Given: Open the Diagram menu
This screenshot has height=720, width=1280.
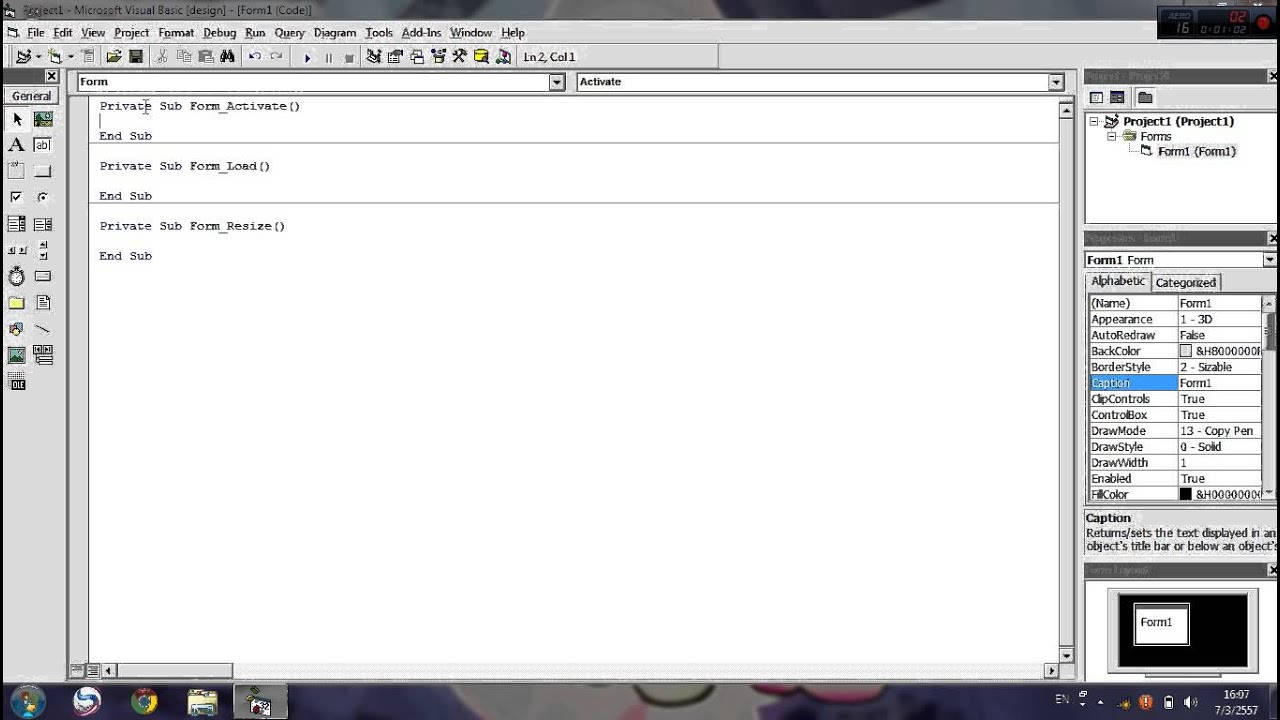Looking at the screenshot, I should click(x=334, y=33).
